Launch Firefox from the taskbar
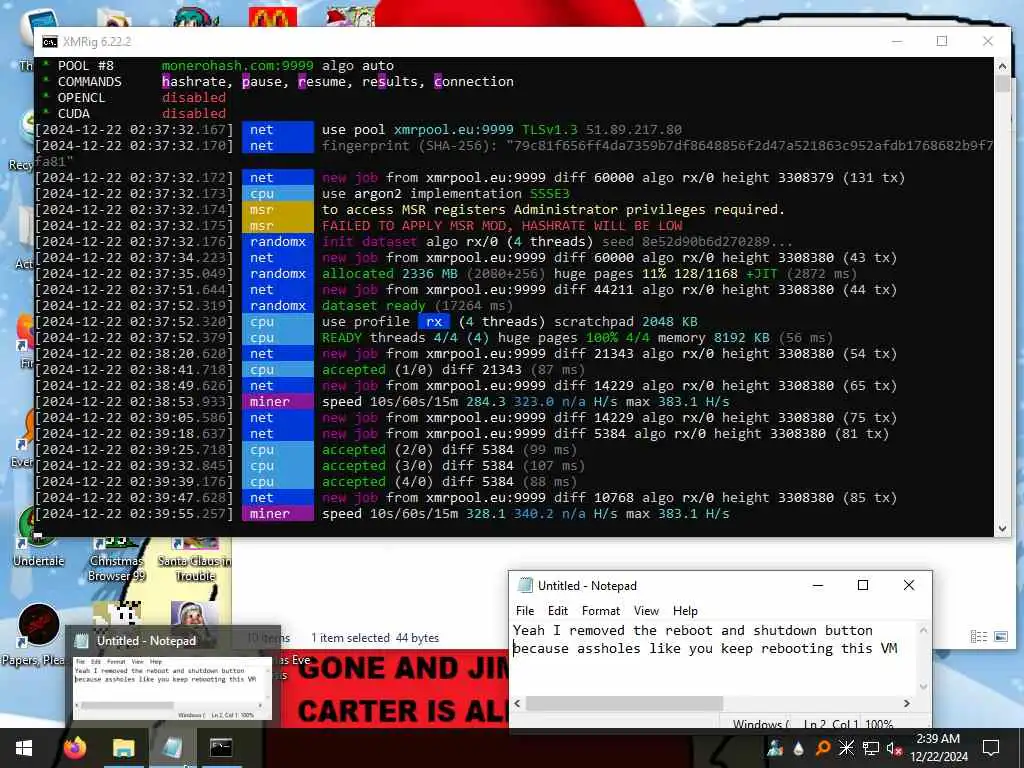The width and height of the screenshot is (1024, 768). [x=74, y=748]
